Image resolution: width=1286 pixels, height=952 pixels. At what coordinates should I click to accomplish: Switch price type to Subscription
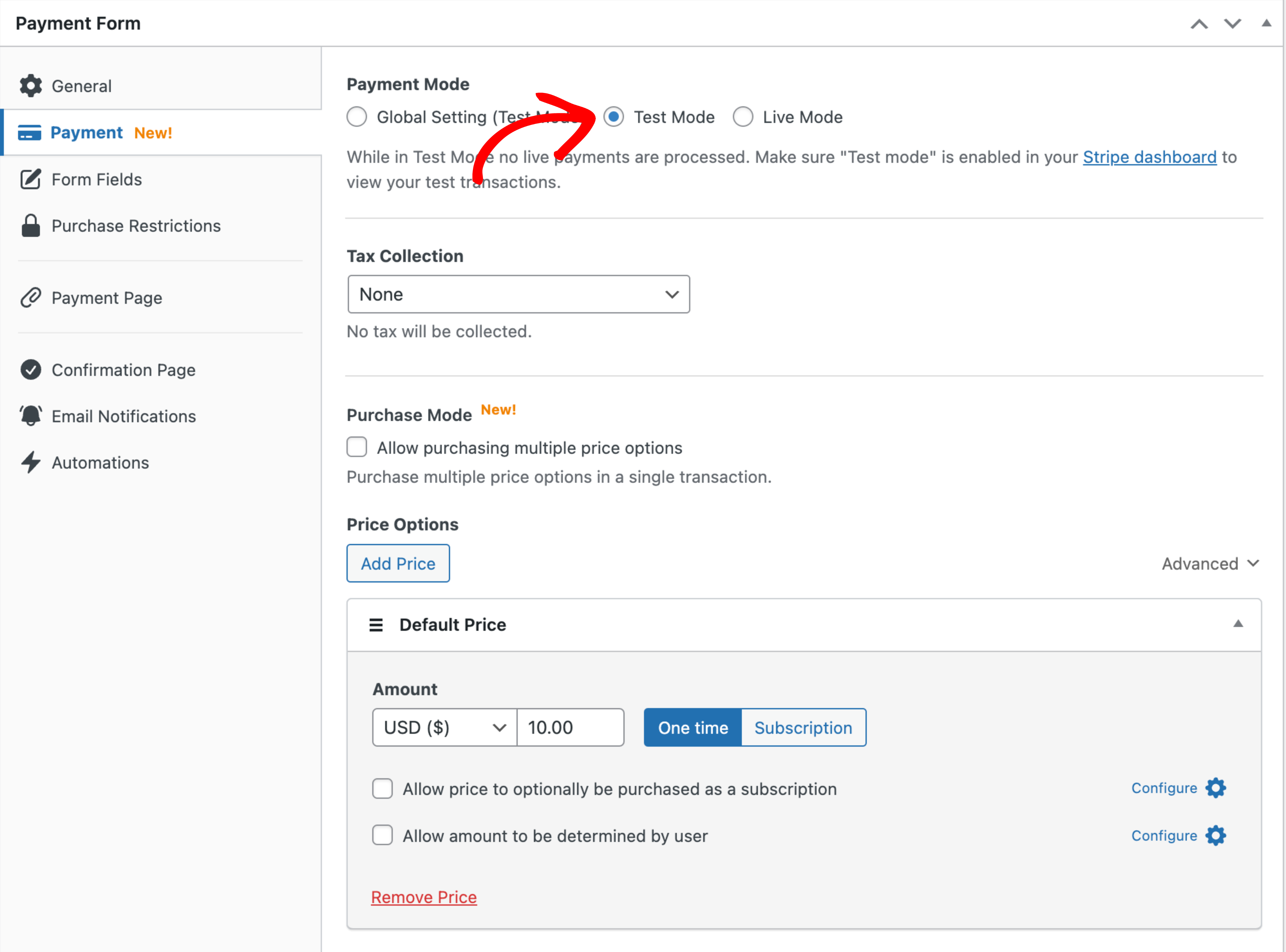802,727
